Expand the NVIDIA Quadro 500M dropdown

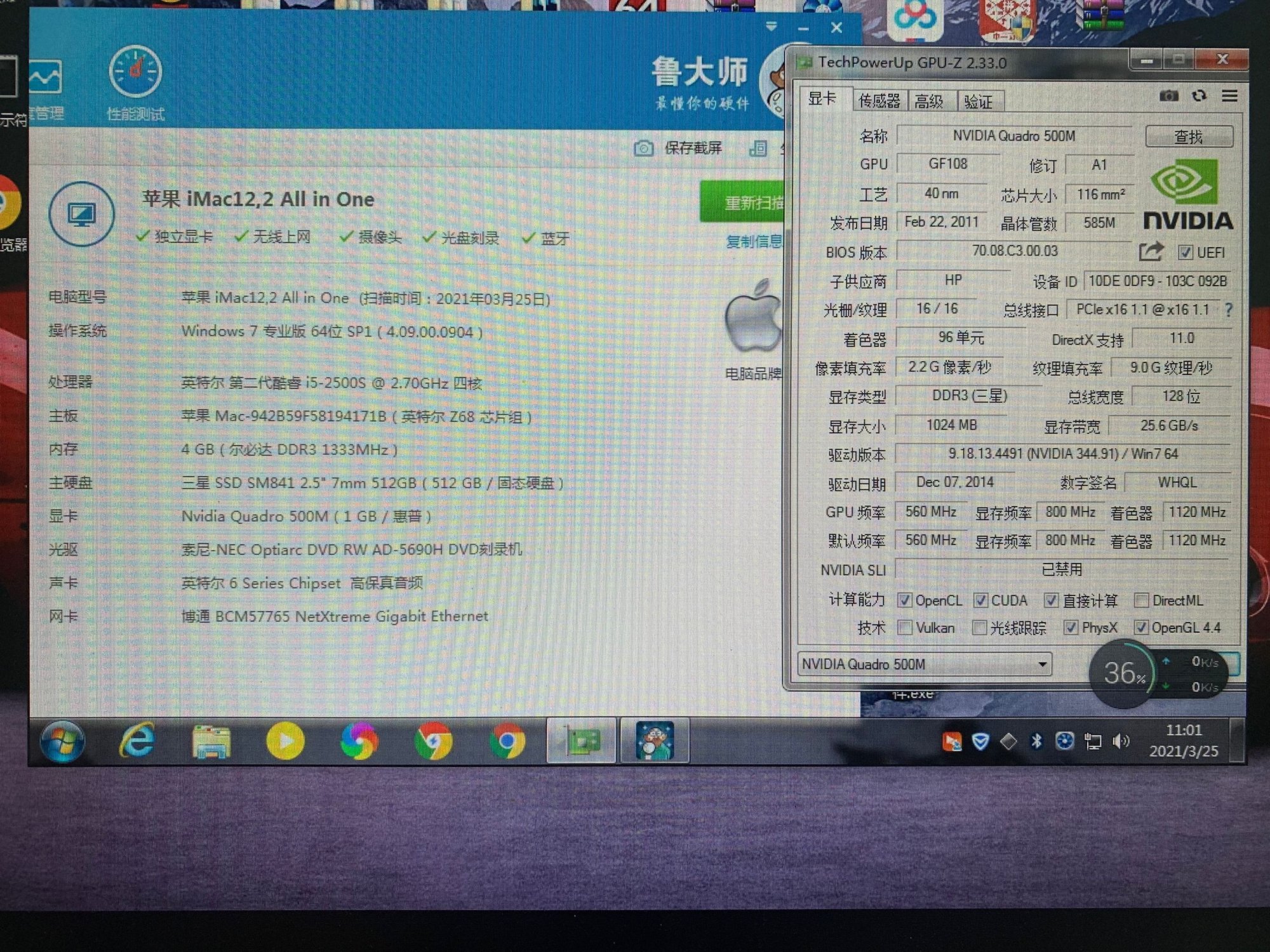pyautogui.click(x=1042, y=664)
